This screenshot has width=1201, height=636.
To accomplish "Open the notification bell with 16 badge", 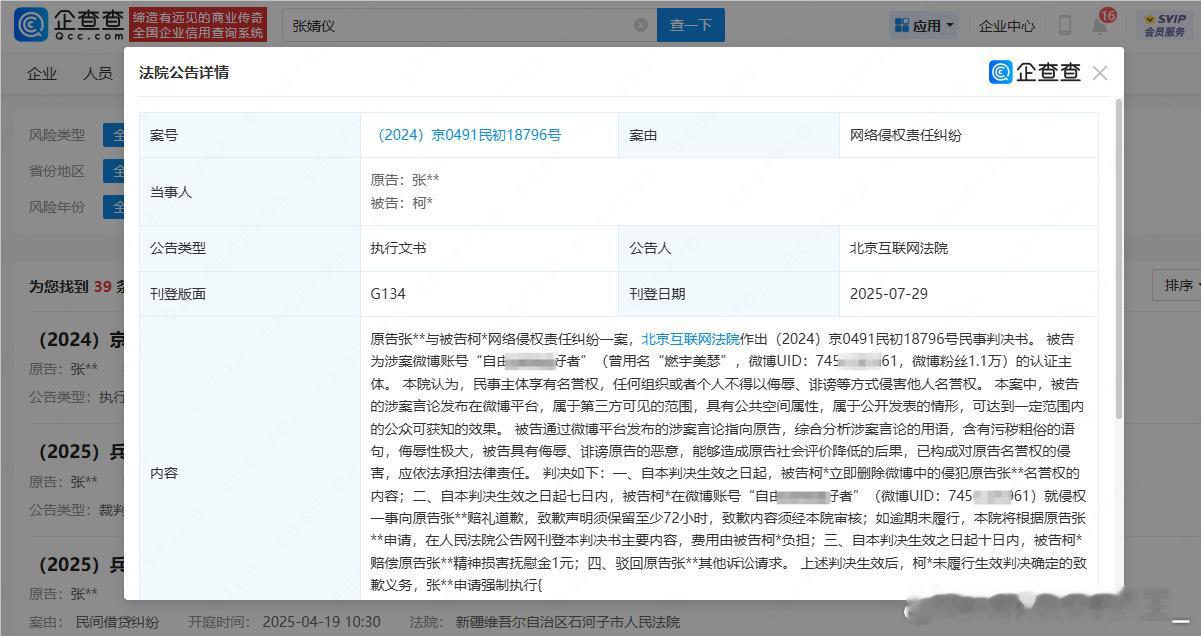I will [x=1100, y=25].
